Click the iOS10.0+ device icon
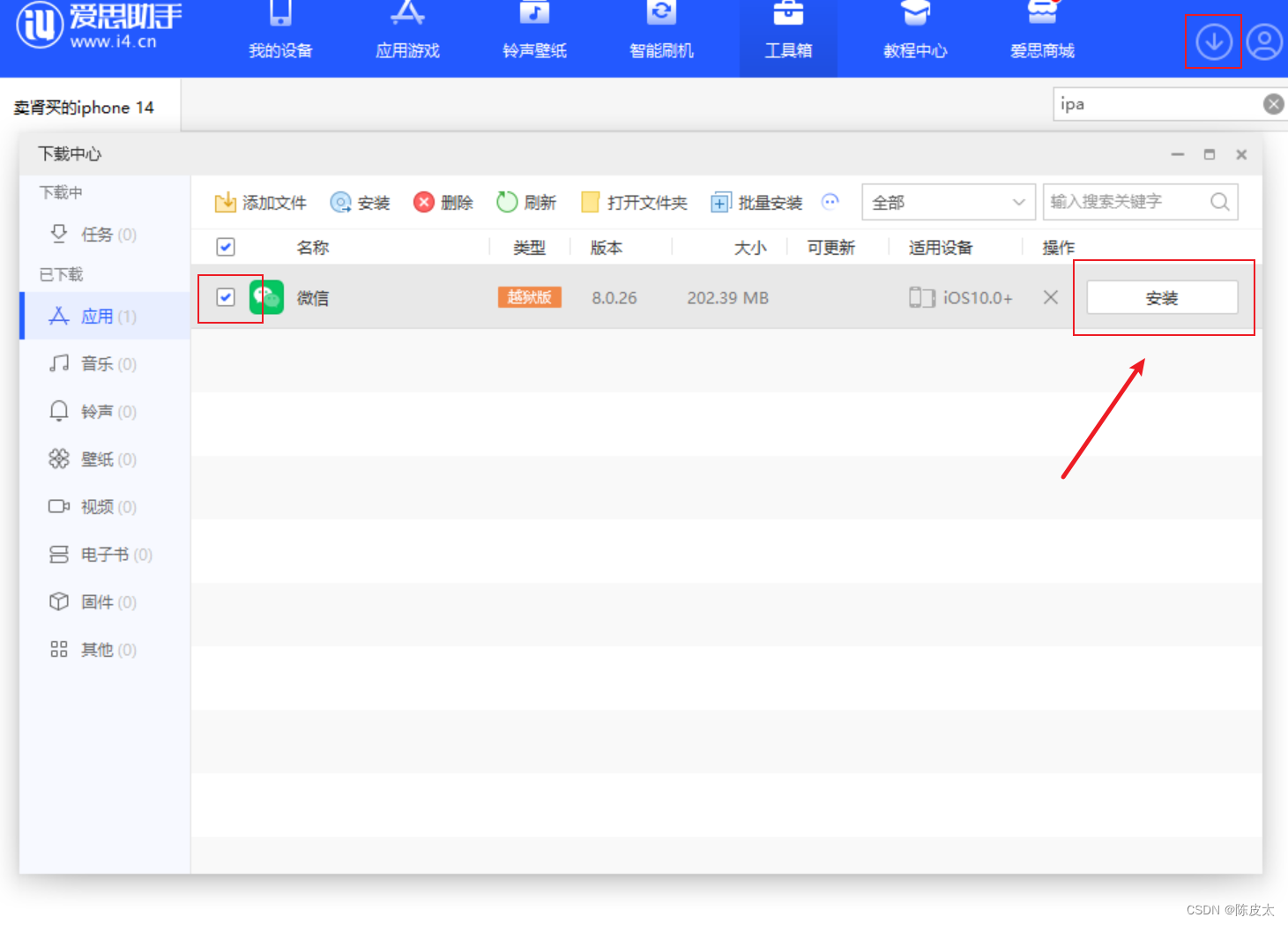 (921, 297)
